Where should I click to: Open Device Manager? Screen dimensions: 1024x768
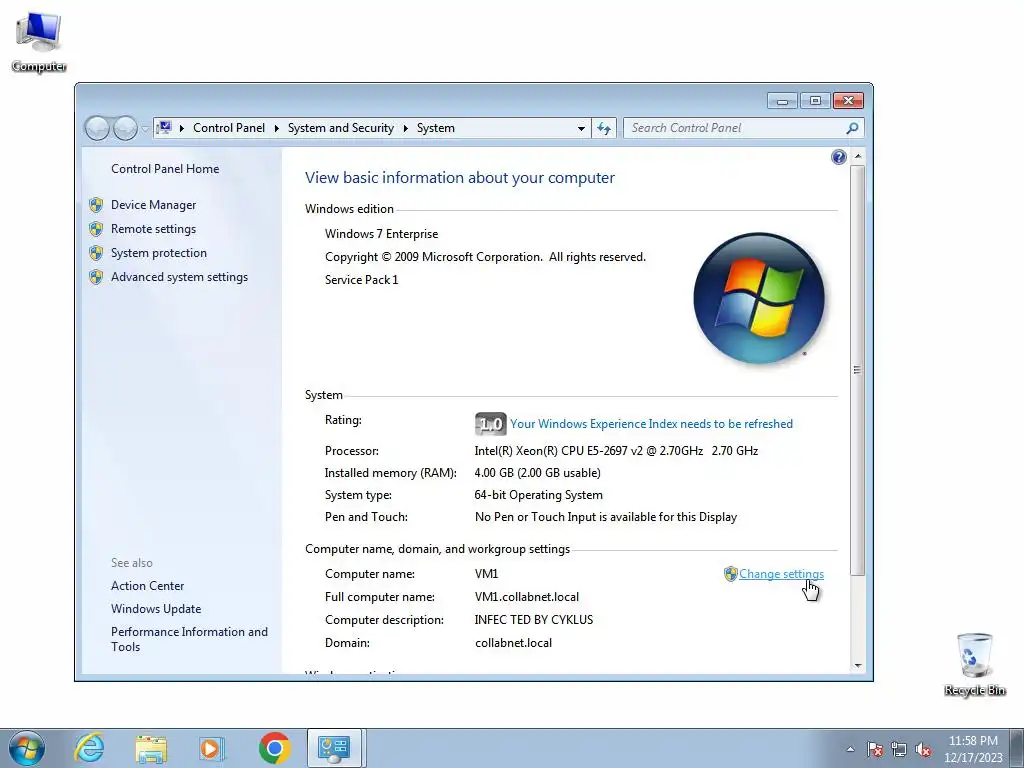pos(153,205)
